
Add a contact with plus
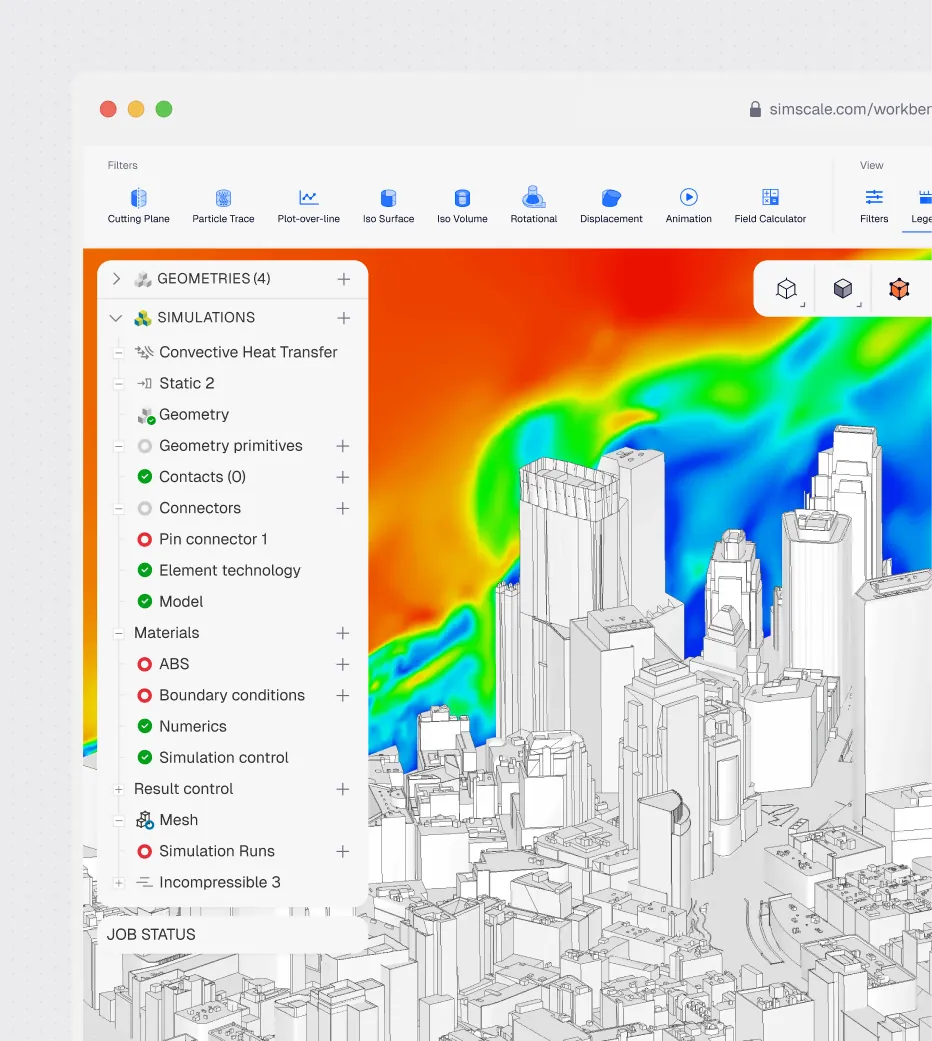tap(343, 477)
